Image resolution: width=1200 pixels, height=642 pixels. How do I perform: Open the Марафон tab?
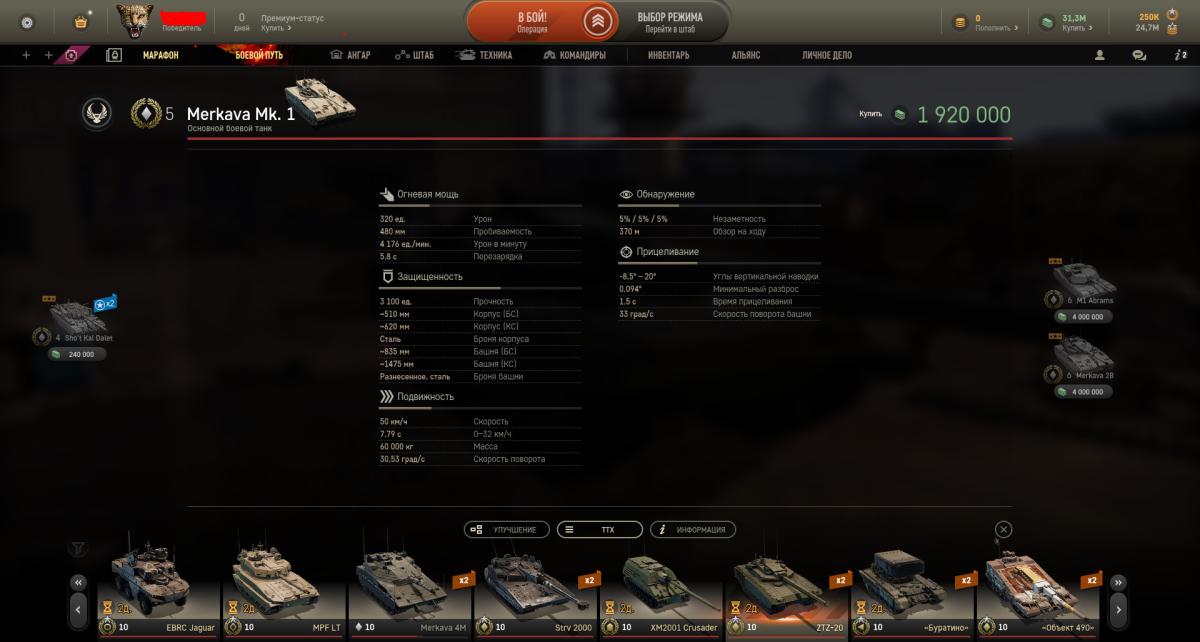coord(160,56)
